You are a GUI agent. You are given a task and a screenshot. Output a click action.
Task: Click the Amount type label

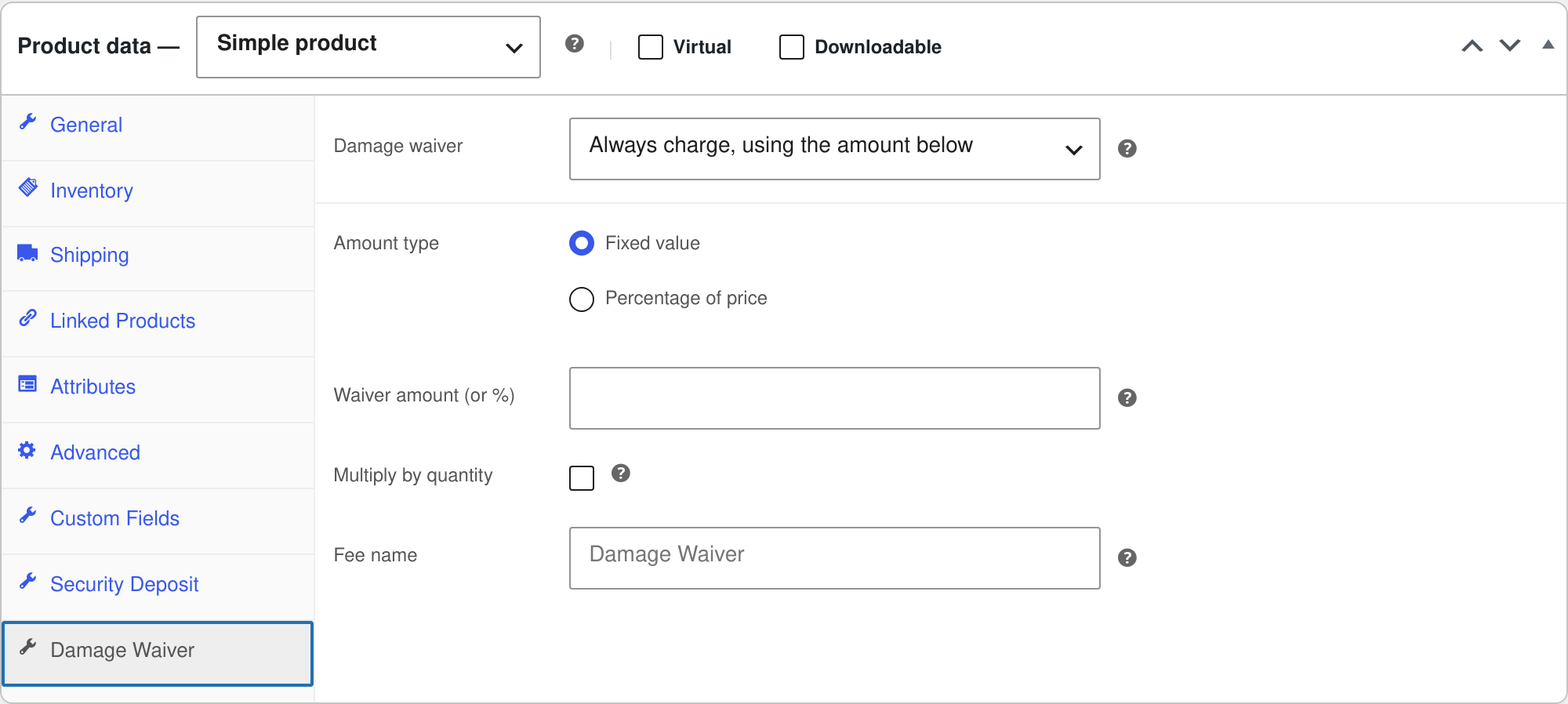pyautogui.click(x=387, y=243)
